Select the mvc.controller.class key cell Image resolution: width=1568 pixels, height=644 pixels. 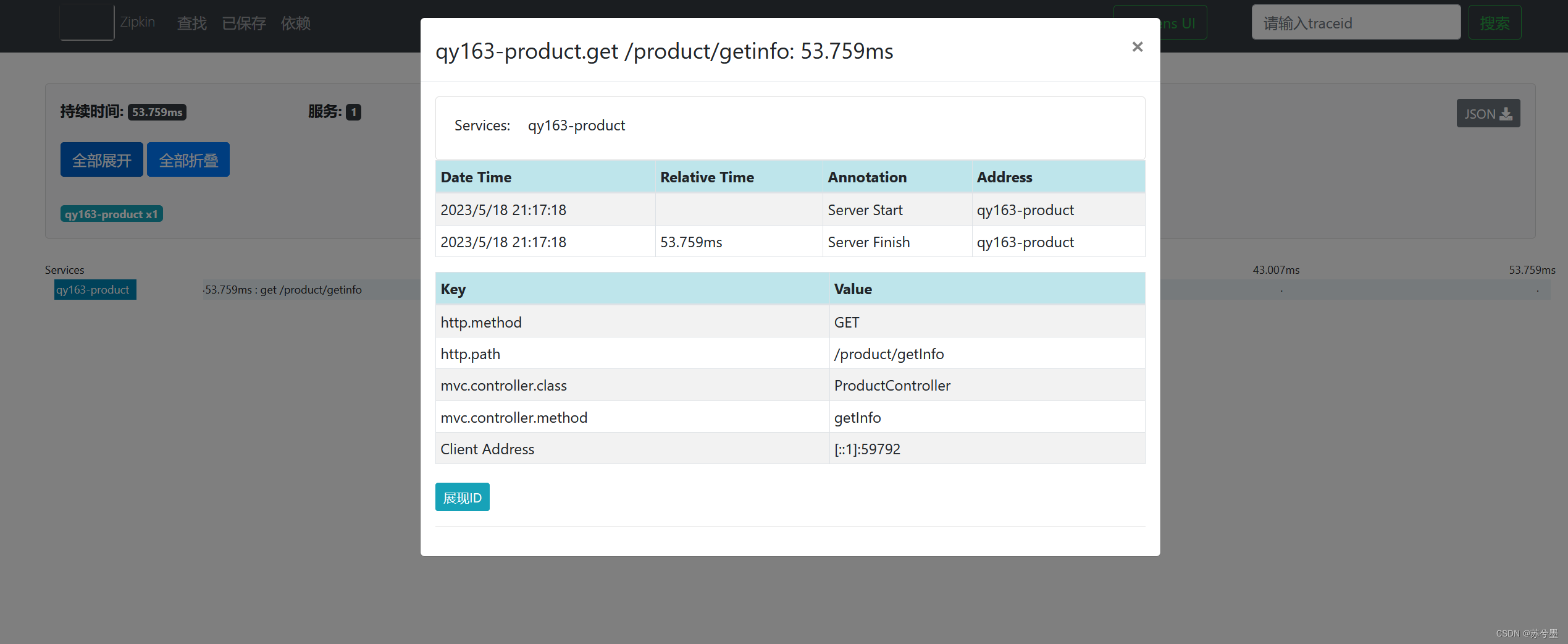coord(632,385)
